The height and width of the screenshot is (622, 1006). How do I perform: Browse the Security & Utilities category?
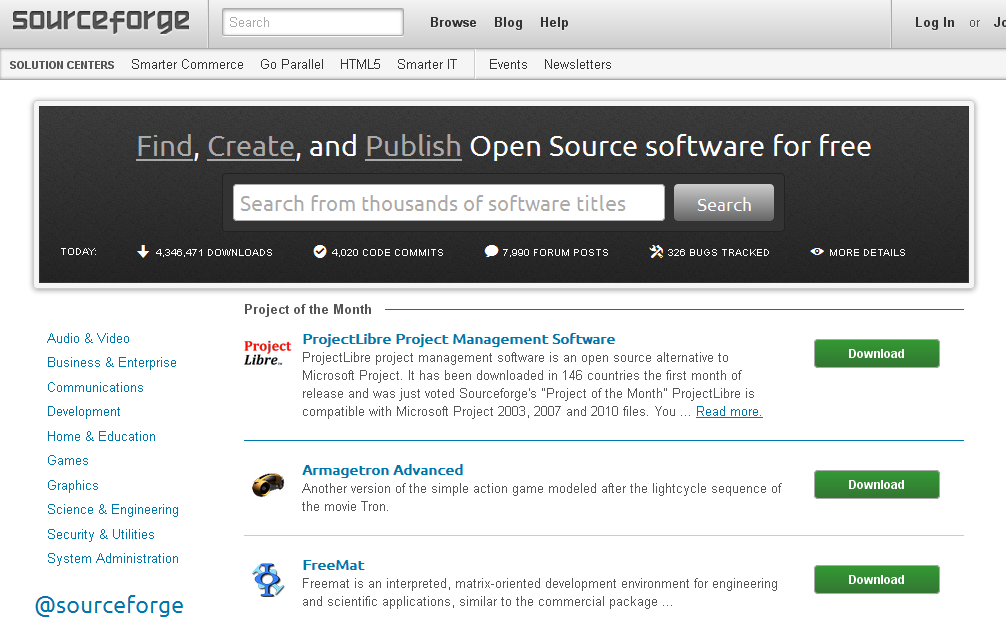click(101, 534)
